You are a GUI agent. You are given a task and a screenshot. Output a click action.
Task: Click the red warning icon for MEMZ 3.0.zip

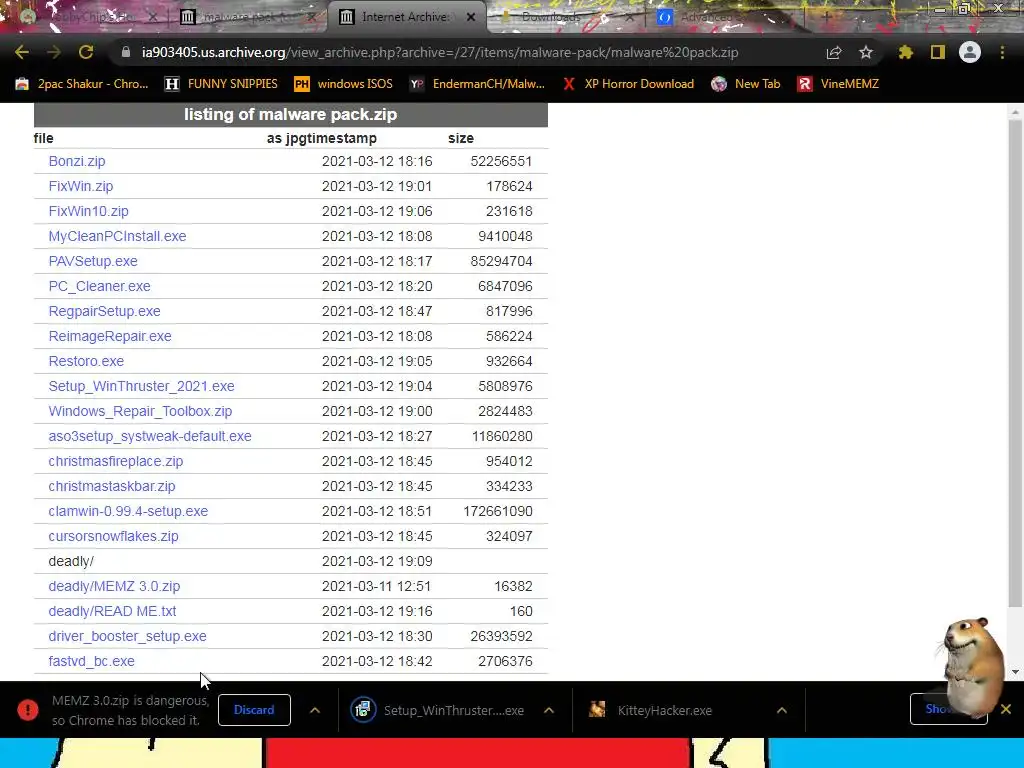27,710
